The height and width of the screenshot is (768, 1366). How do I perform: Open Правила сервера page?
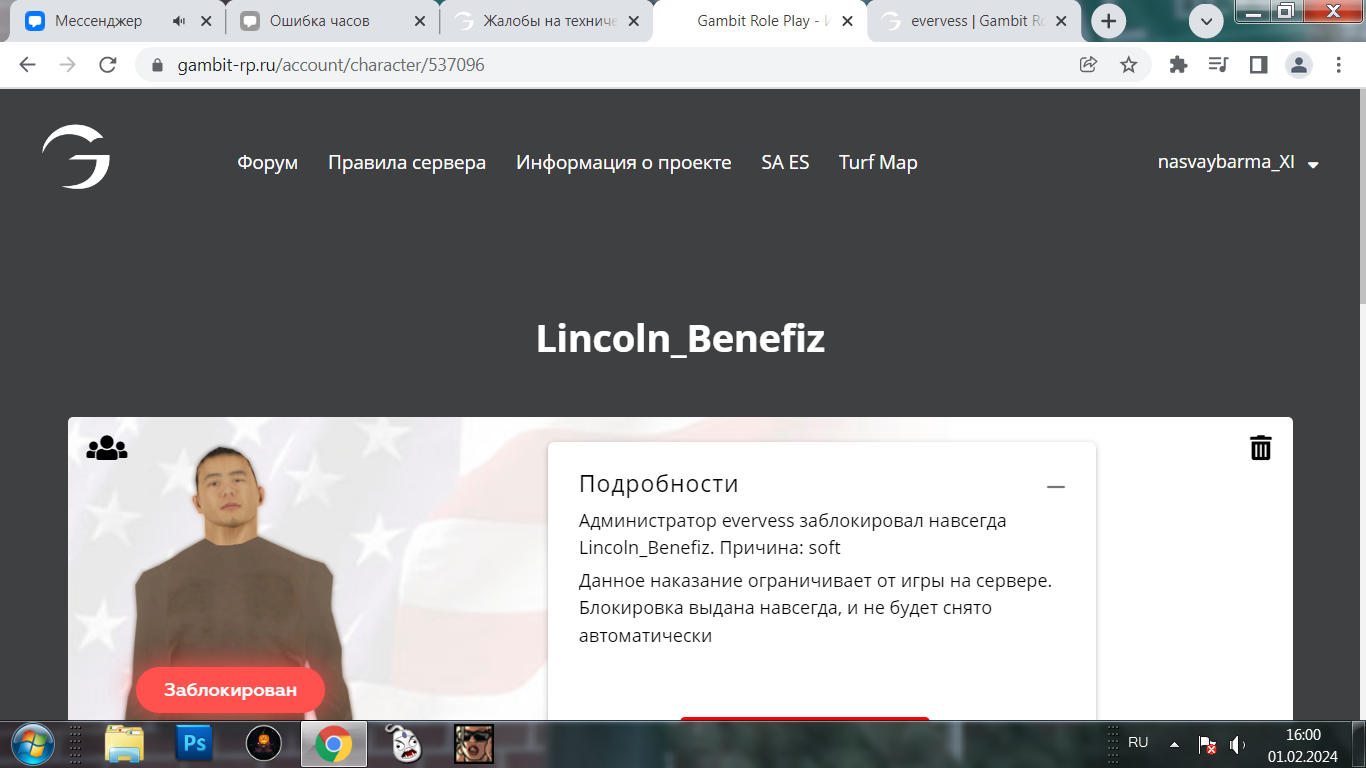point(407,163)
